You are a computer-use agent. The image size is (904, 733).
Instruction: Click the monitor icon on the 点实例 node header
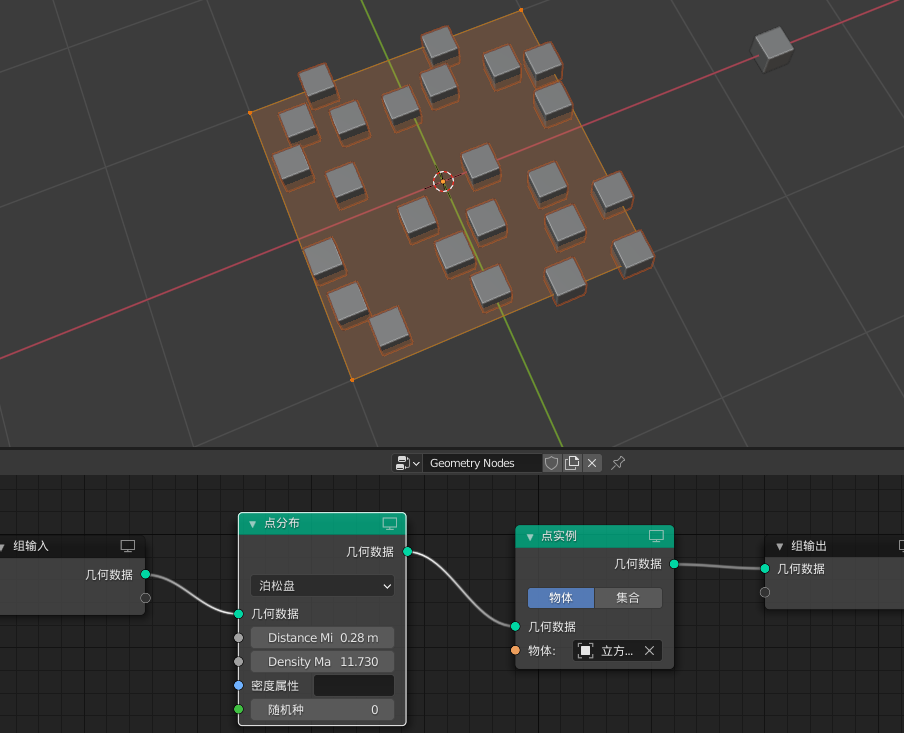656,537
